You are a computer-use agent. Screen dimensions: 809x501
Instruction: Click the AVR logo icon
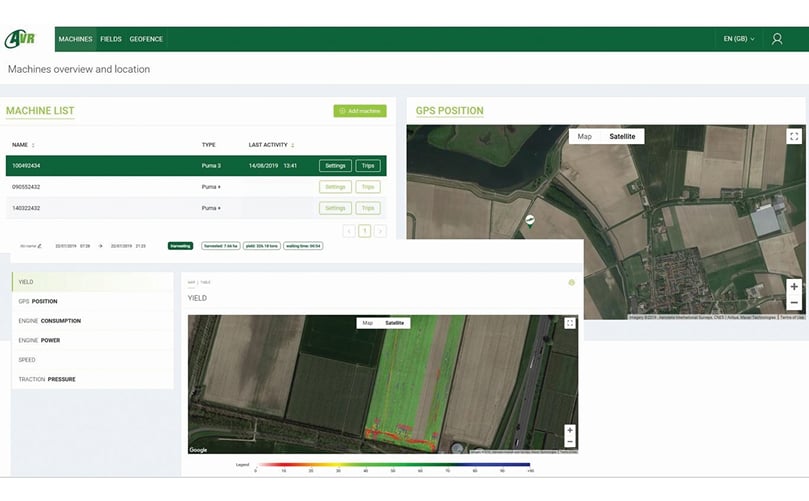click(20, 39)
